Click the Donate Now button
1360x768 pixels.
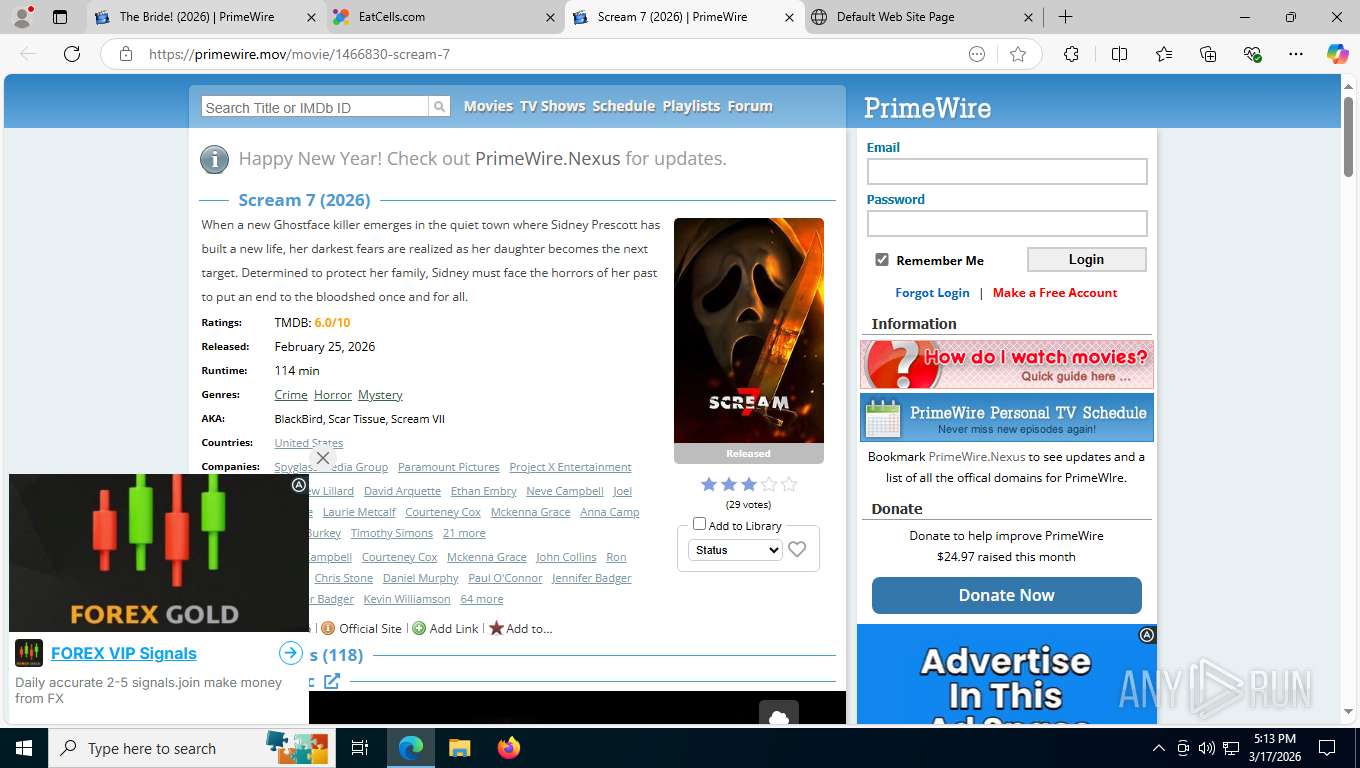click(1006, 595)
